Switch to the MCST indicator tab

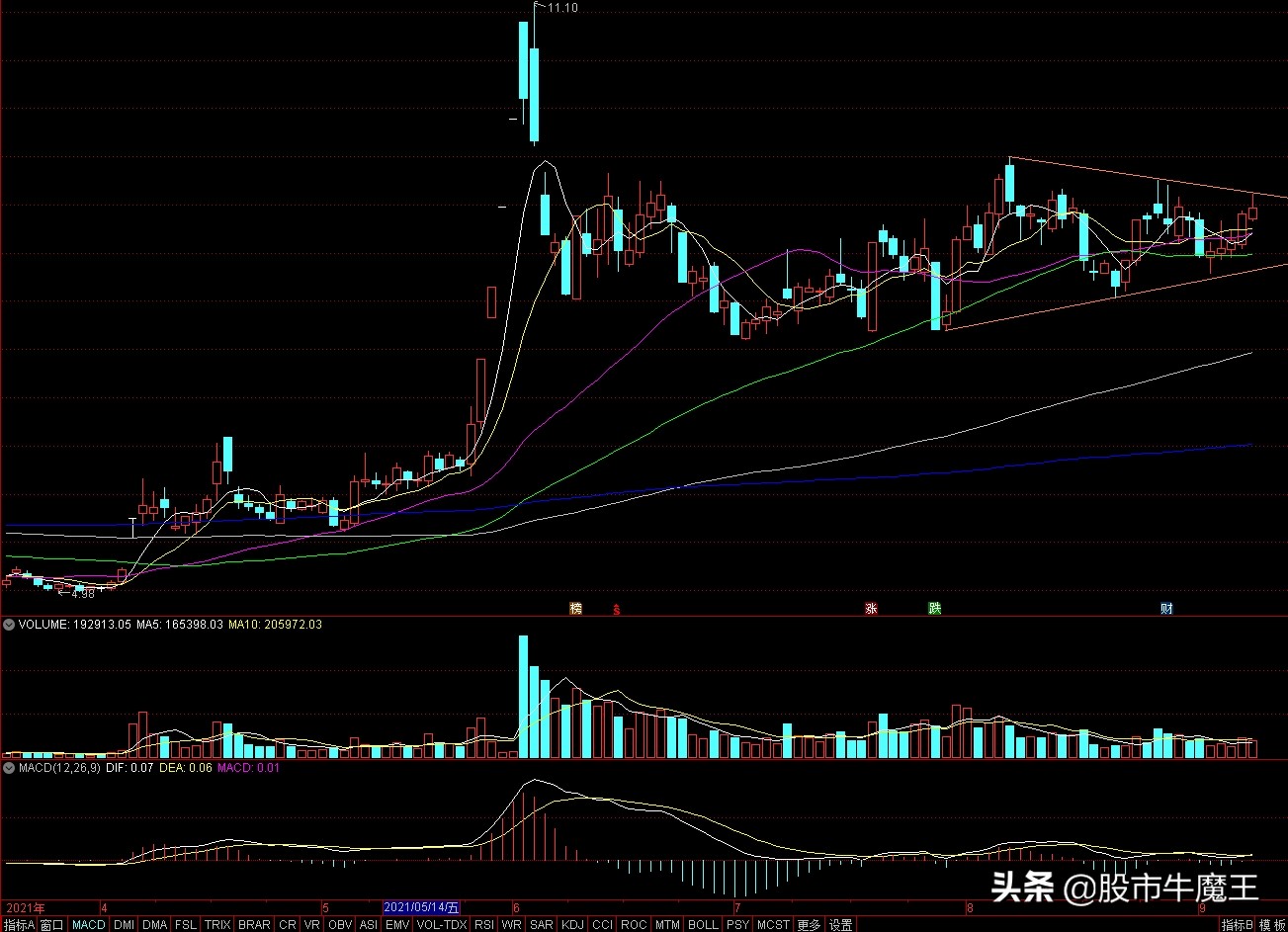pos(773,925)
